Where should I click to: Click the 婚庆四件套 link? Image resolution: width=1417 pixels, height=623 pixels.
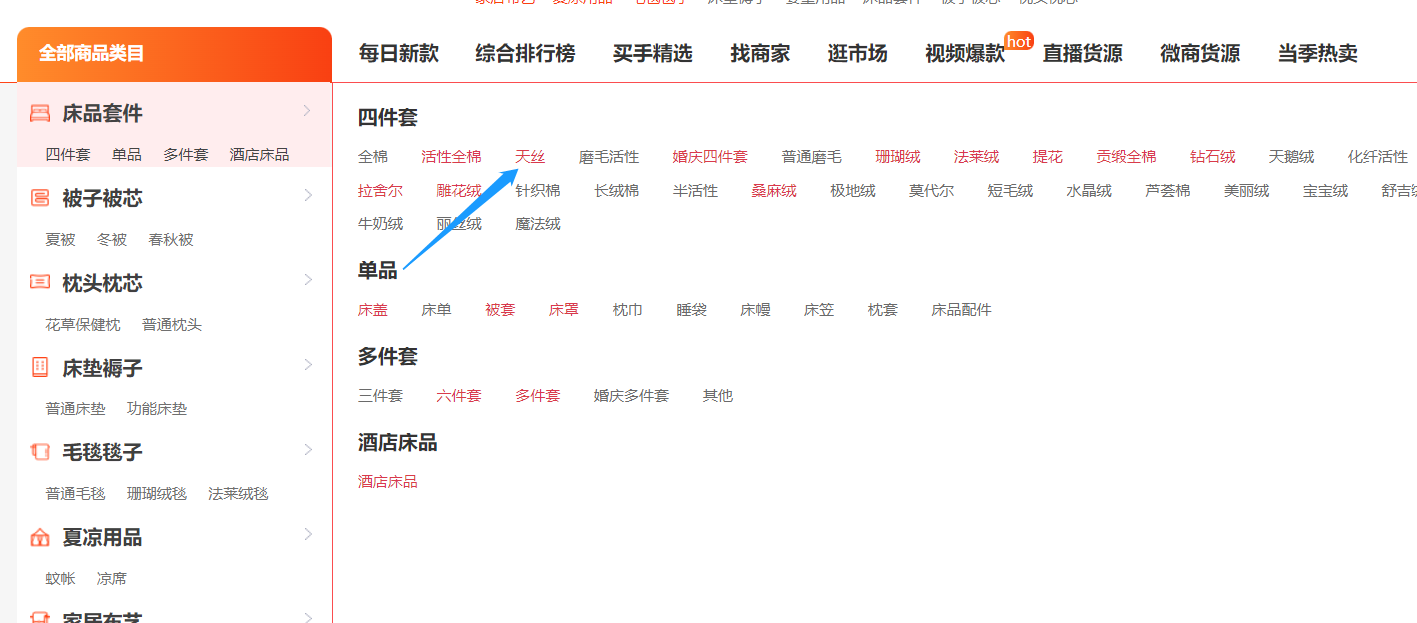710,157
